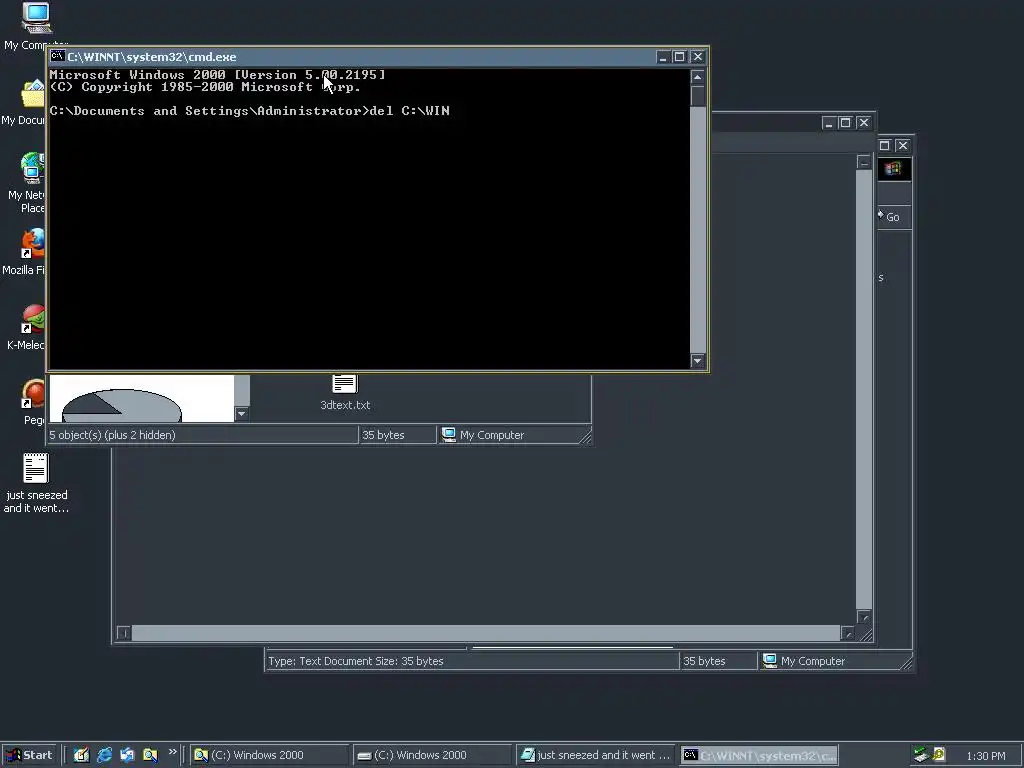This screenshot has height=768, width=1024.
Task: Click the cmd window scroll down arrow
Action: [x=697, y=360]
